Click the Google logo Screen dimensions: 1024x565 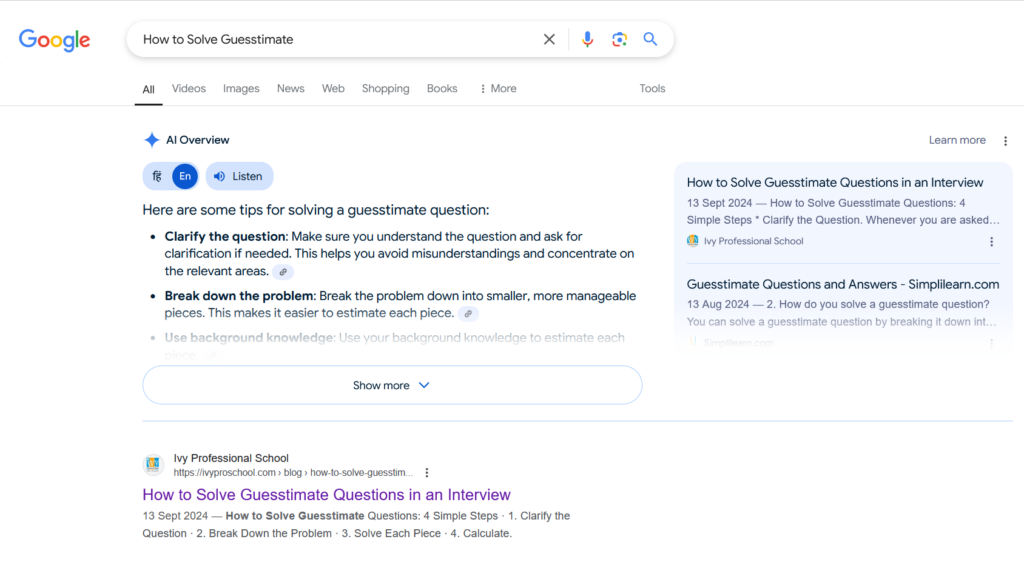click(x=54, y=40)
